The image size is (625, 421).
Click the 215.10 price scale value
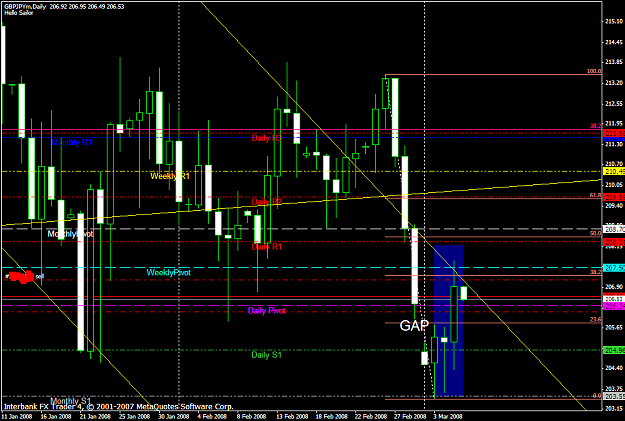point(615,22)
